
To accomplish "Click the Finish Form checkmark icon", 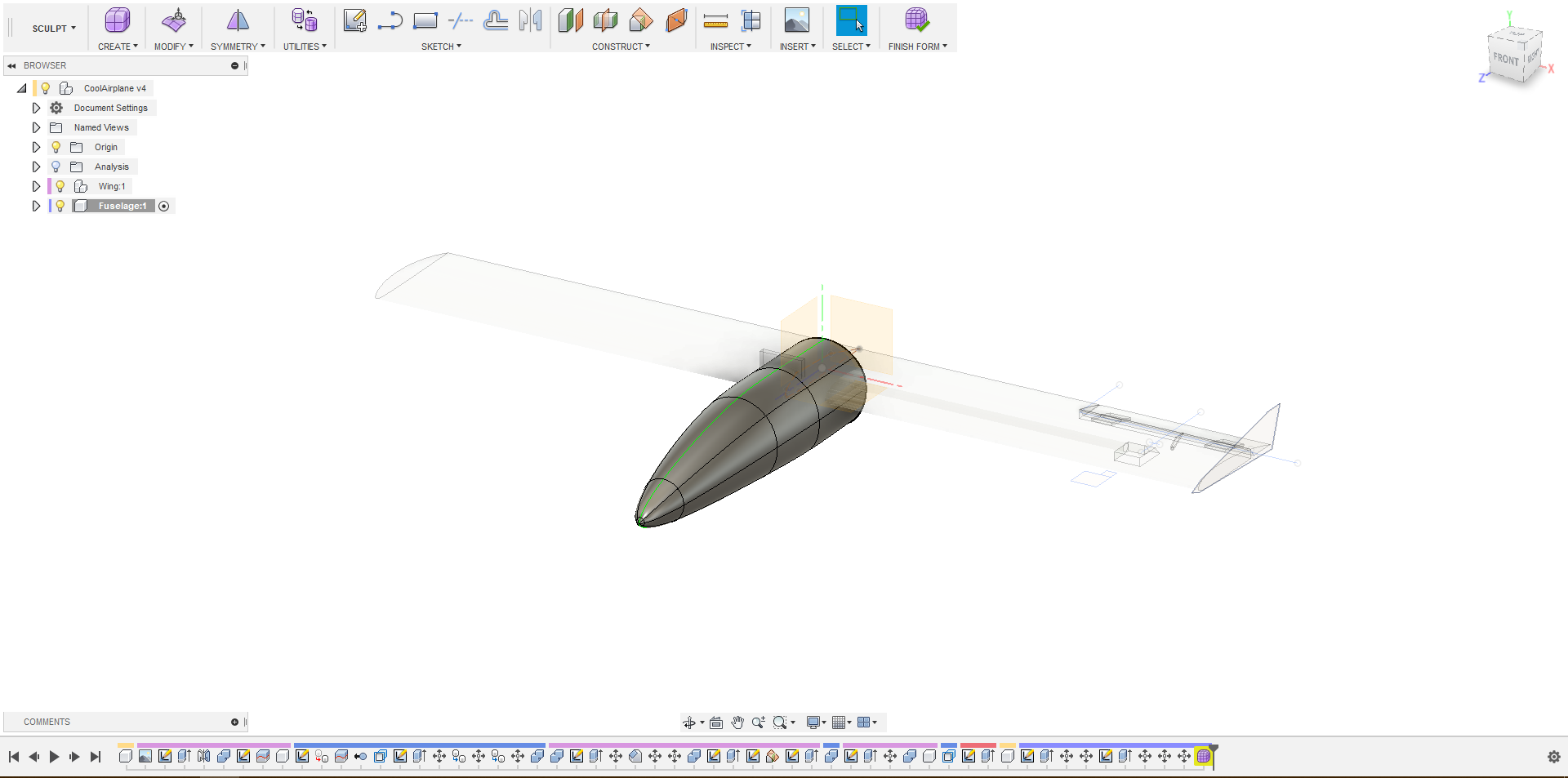I will [x=917, y=20].
